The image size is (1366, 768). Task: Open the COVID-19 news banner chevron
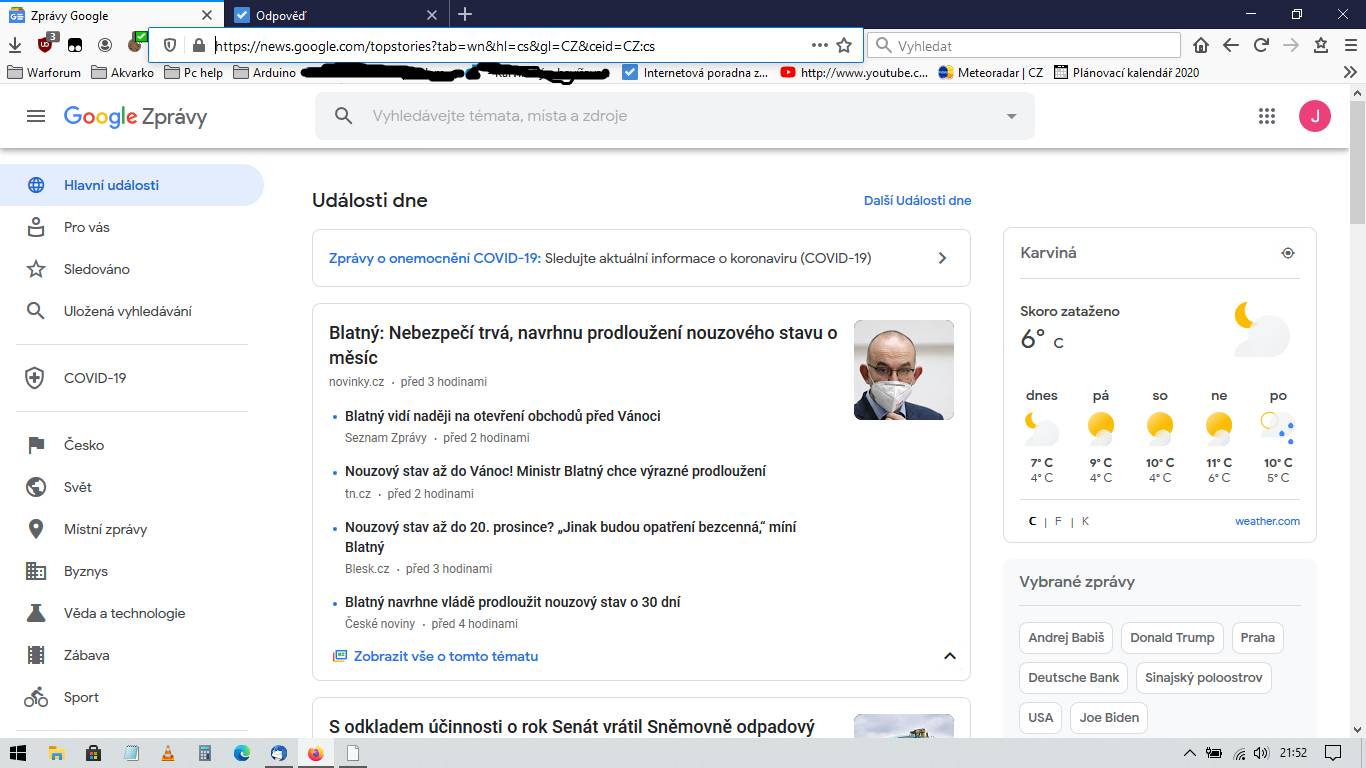point(942,258)
